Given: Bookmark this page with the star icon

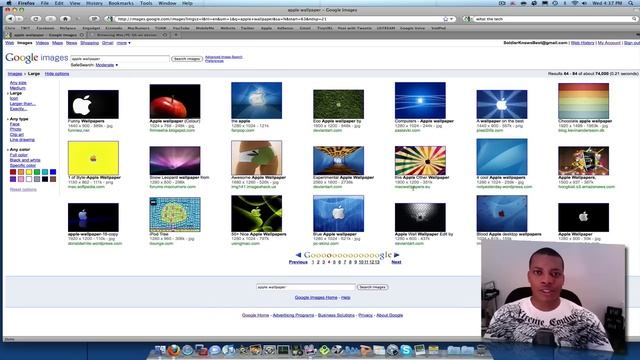Looking at the screenshot, I should (x=445, y=19).
